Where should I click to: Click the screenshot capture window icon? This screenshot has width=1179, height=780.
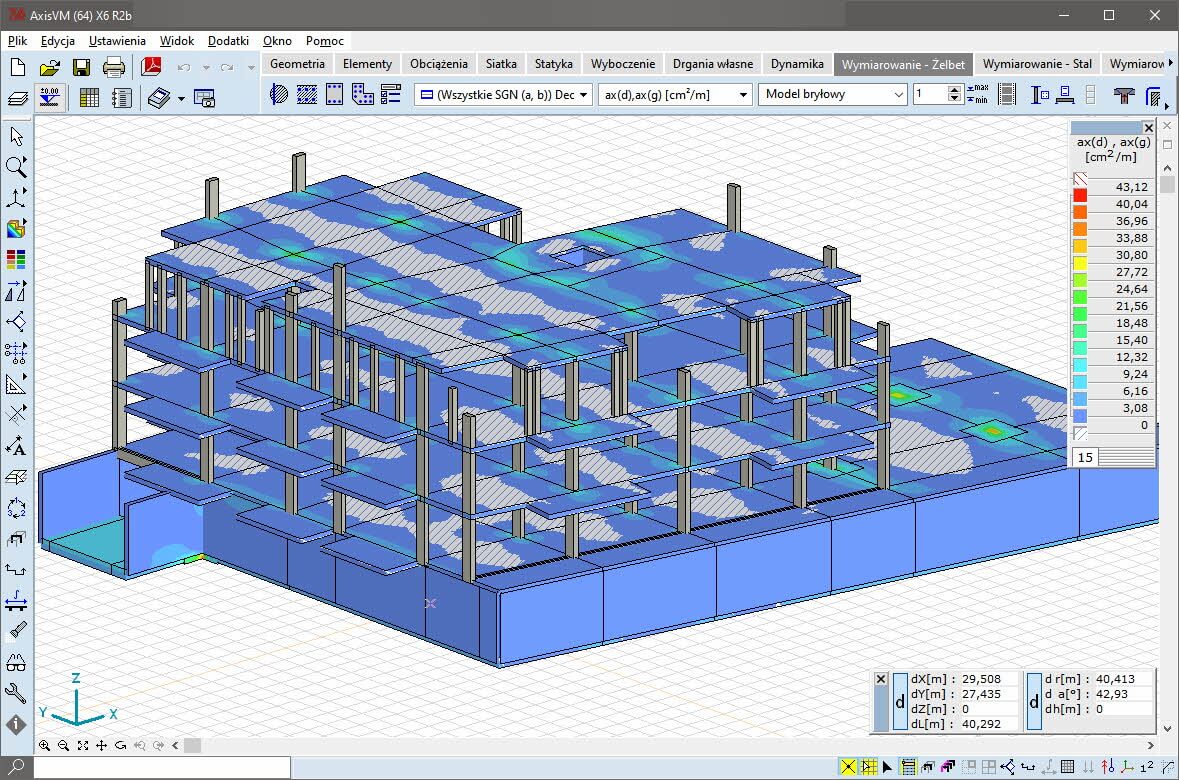[x=204, y=98]
